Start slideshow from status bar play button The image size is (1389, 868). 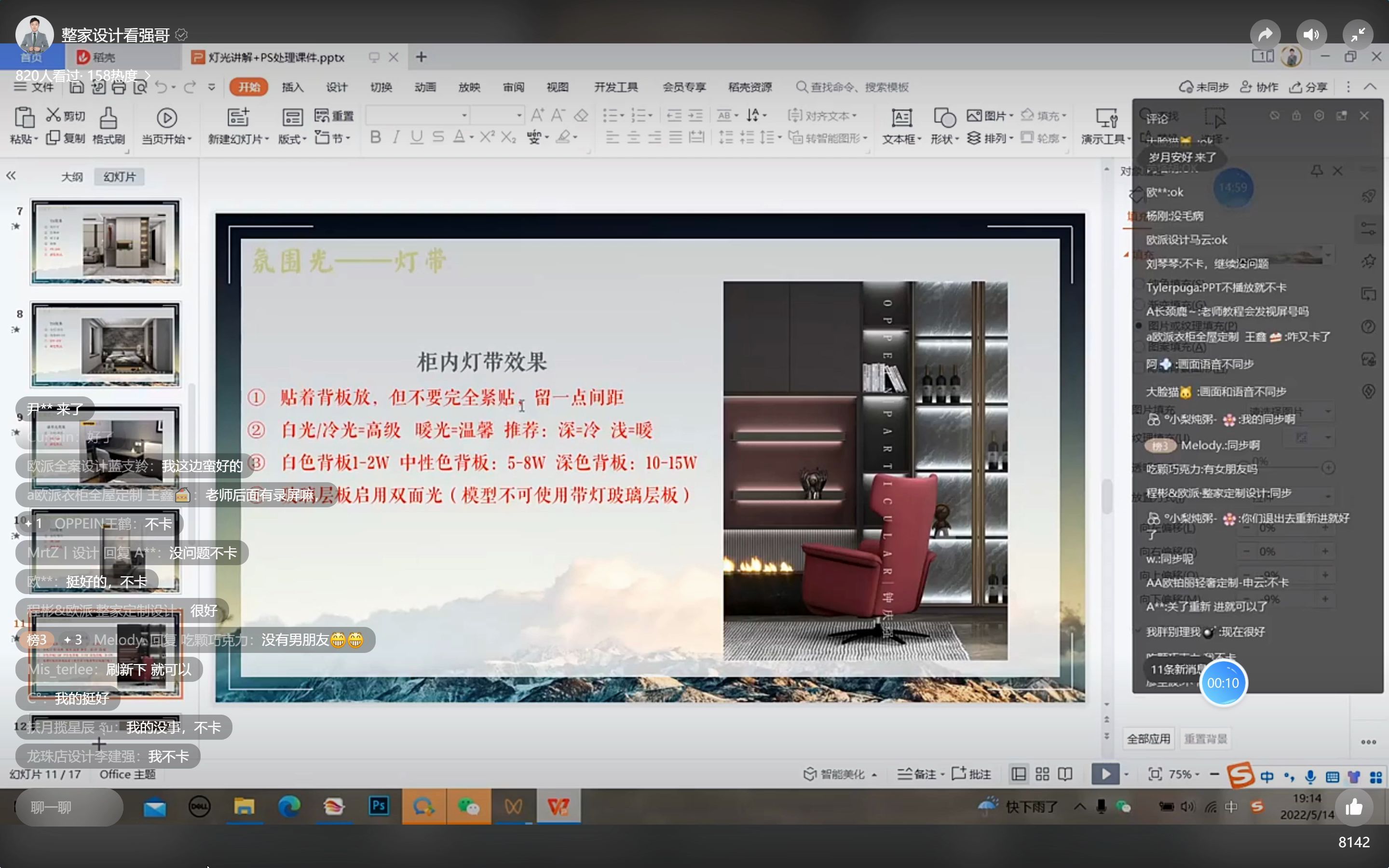click(x=1105, y=774)
